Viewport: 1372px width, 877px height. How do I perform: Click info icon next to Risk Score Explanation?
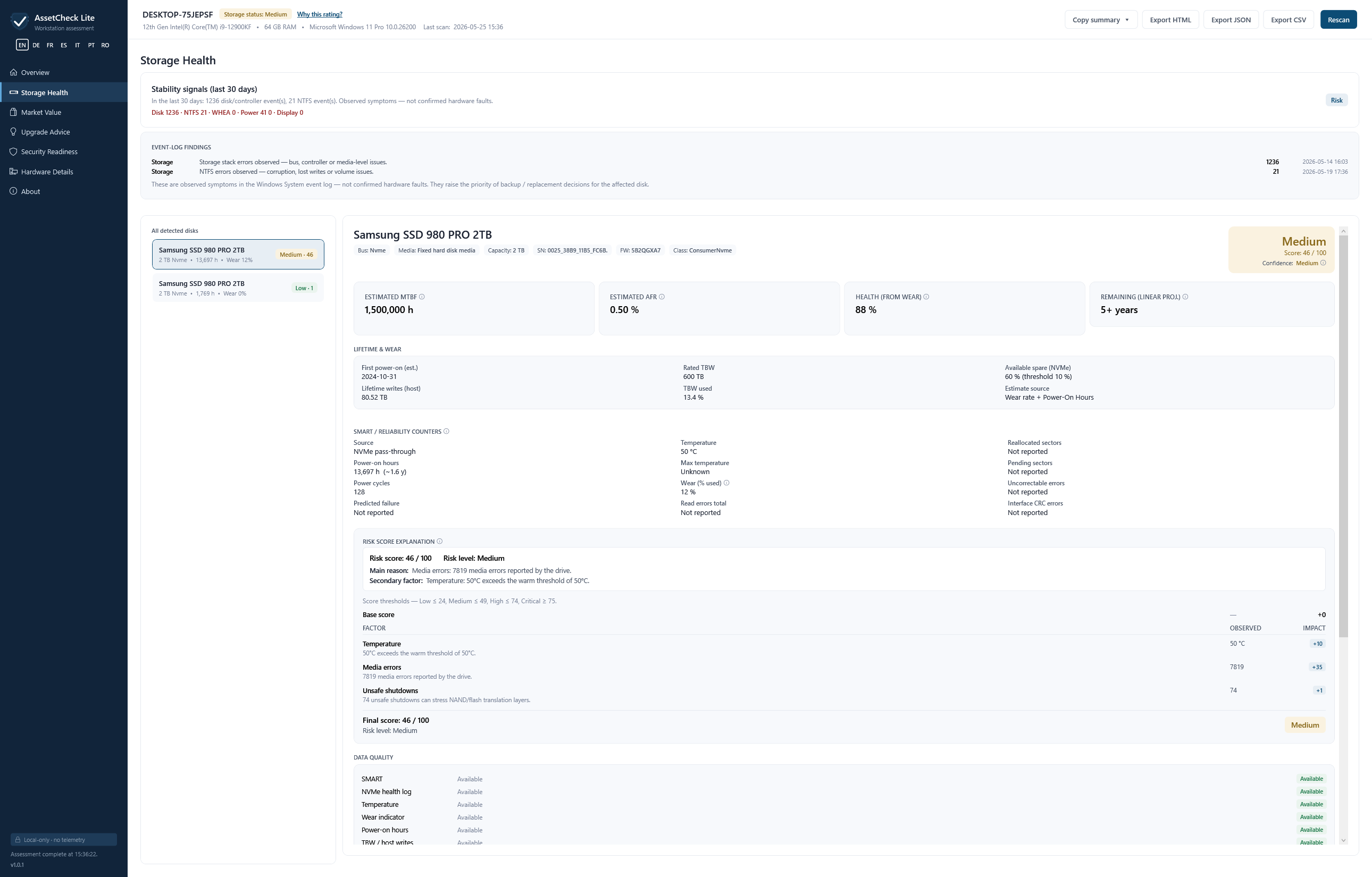pyautogui.click(x=439, y=542)
